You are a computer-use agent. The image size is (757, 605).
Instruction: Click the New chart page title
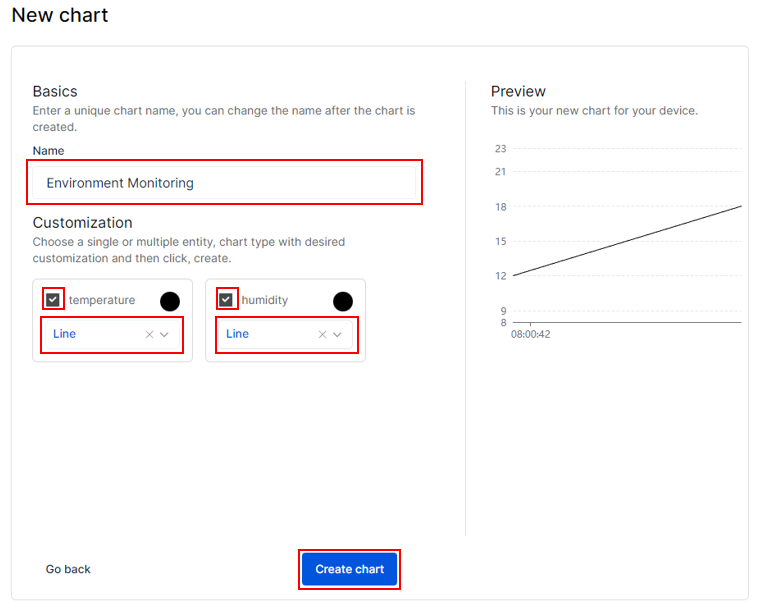[x=60, y=15]
